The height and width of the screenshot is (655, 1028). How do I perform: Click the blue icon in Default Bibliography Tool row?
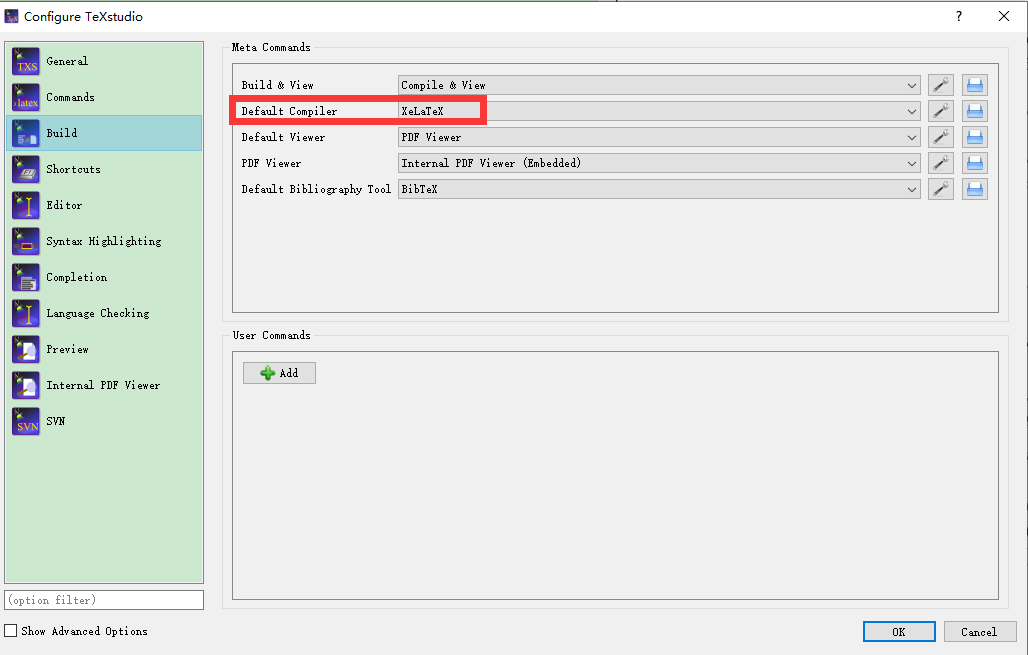click(975, 189)
